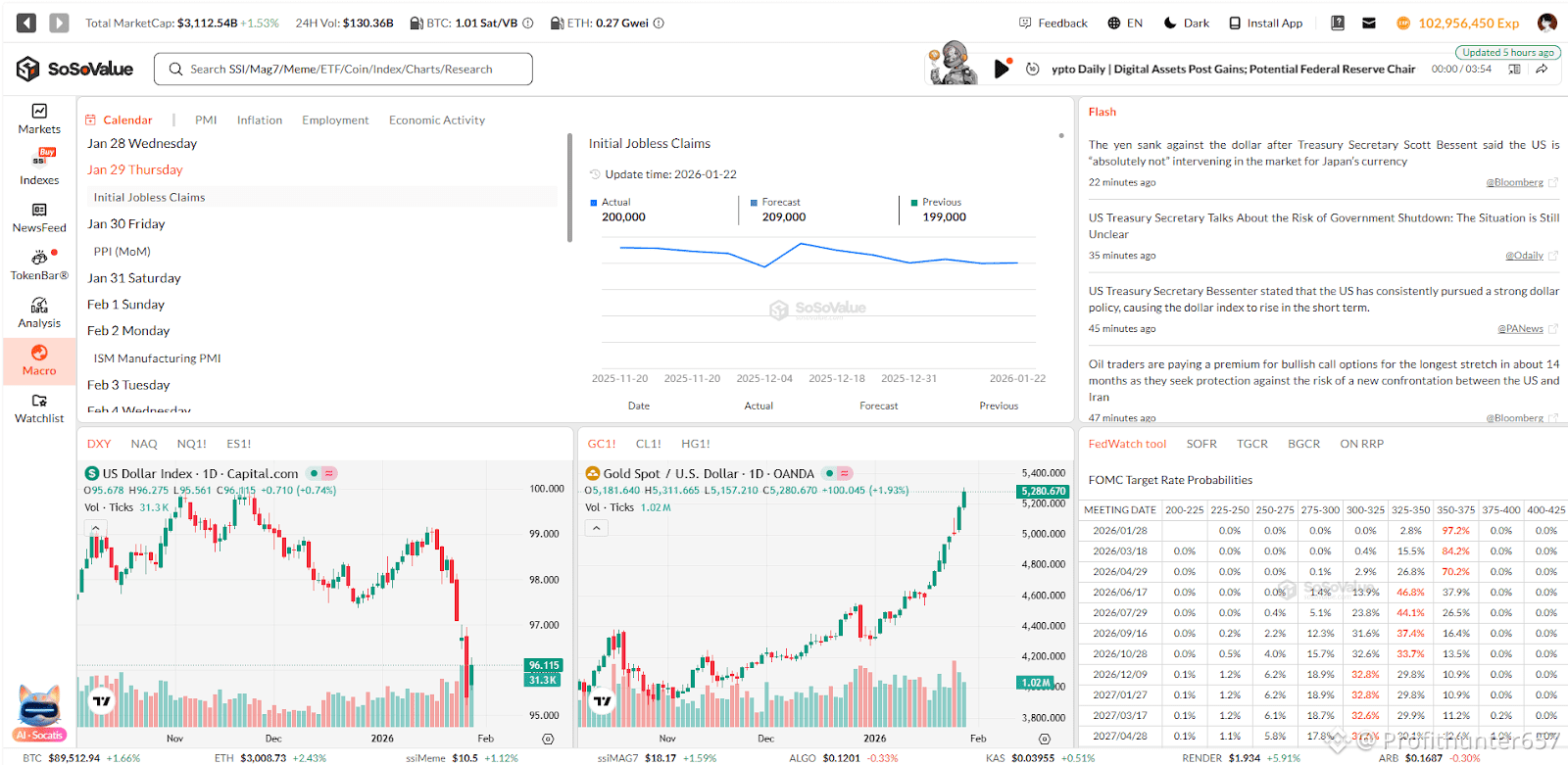Share the audio briefing via arrow icon
The width and height of the screenshot is (1568, 765).
coord(1542,69)
